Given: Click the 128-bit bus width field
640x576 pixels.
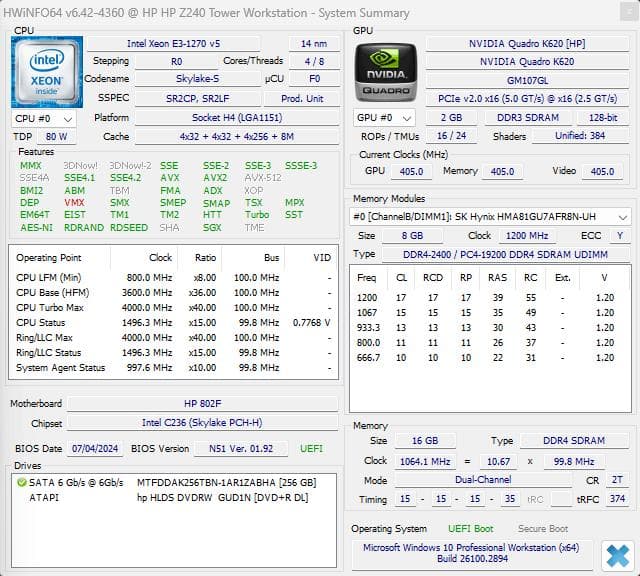Looking at the screenshot, I should click(x=603, y=118).
